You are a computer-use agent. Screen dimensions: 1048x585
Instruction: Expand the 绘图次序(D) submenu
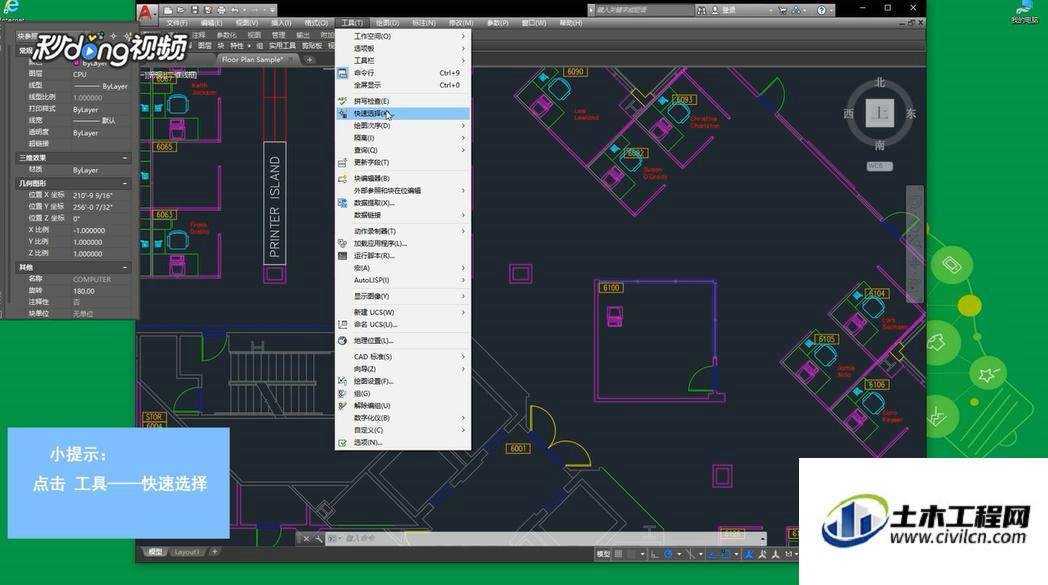pos(403,126)
